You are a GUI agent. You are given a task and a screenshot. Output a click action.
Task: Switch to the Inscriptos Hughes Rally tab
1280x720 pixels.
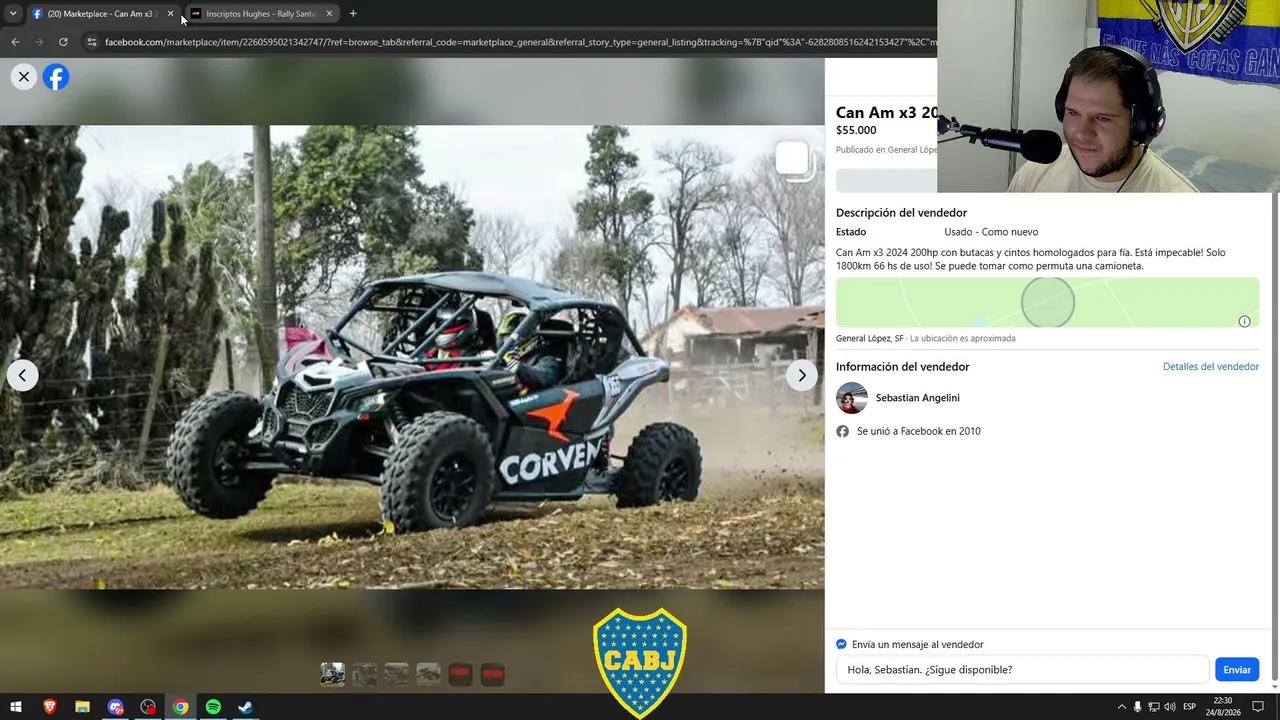click(261, 14)
